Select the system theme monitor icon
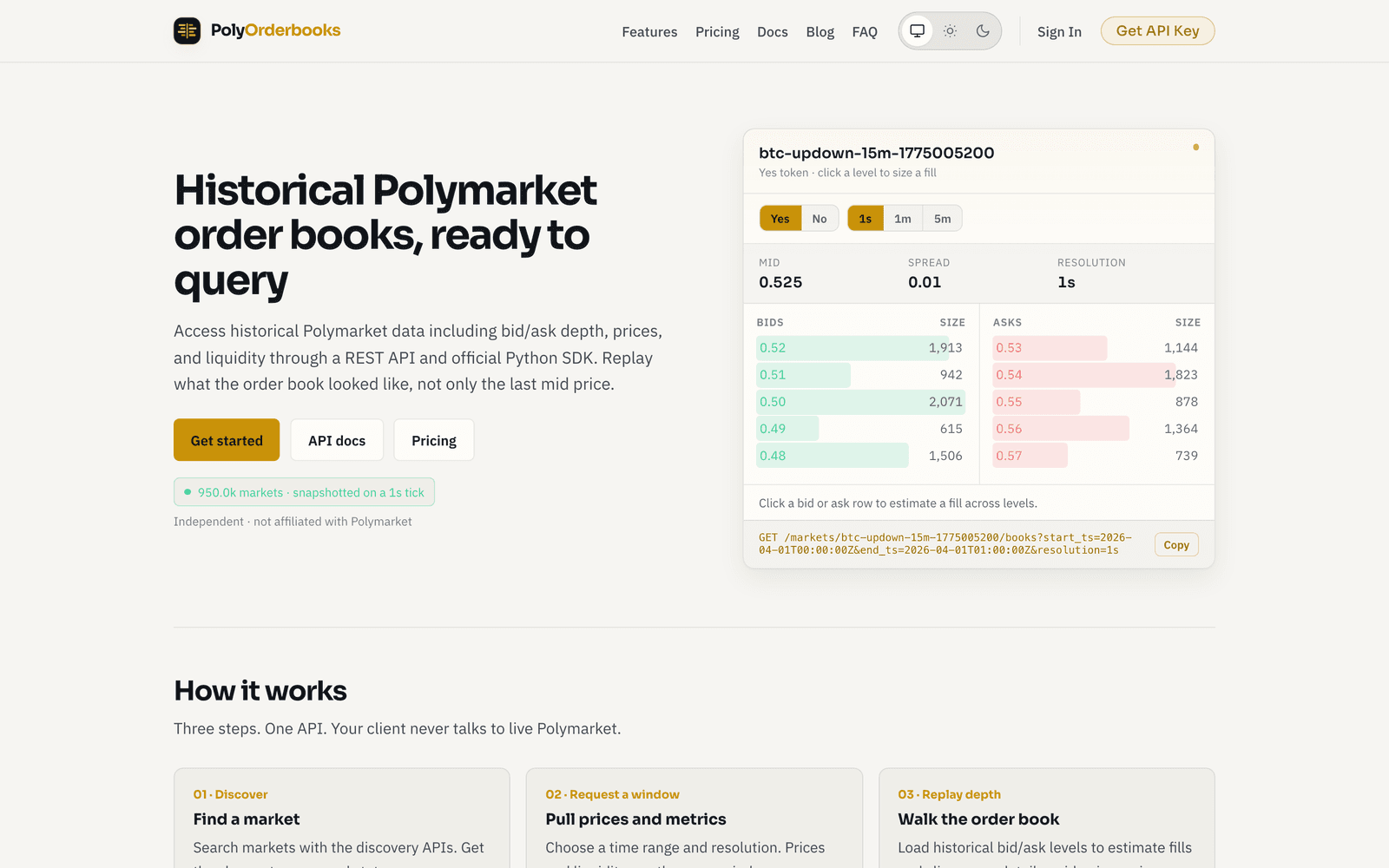Viewport: 1389px width, 868px height. 917,31
